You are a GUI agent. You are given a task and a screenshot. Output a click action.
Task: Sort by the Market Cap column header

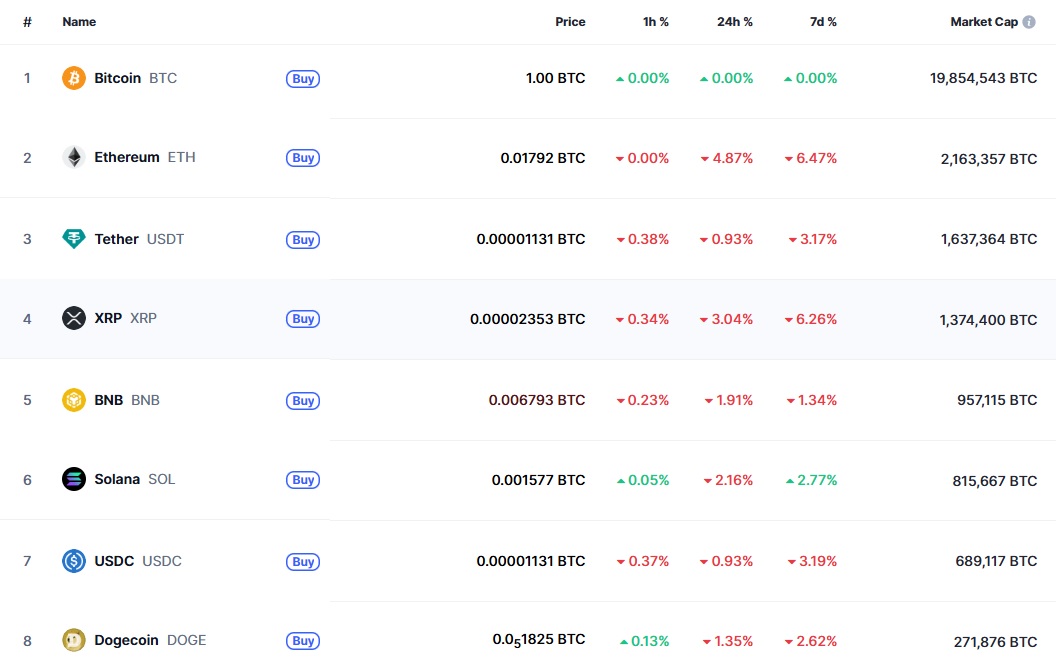[x=983, y=21]
